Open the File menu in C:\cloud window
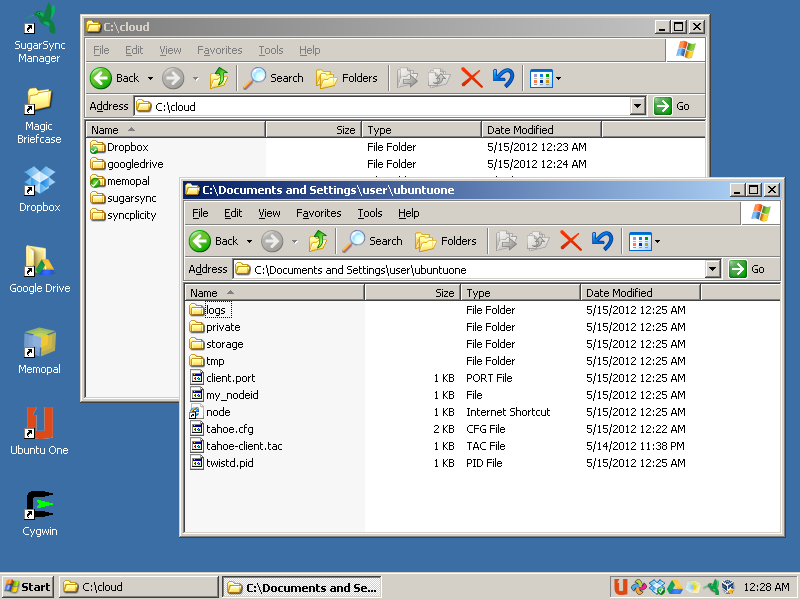This screenshot has height=600, width=800. [101, 51]
